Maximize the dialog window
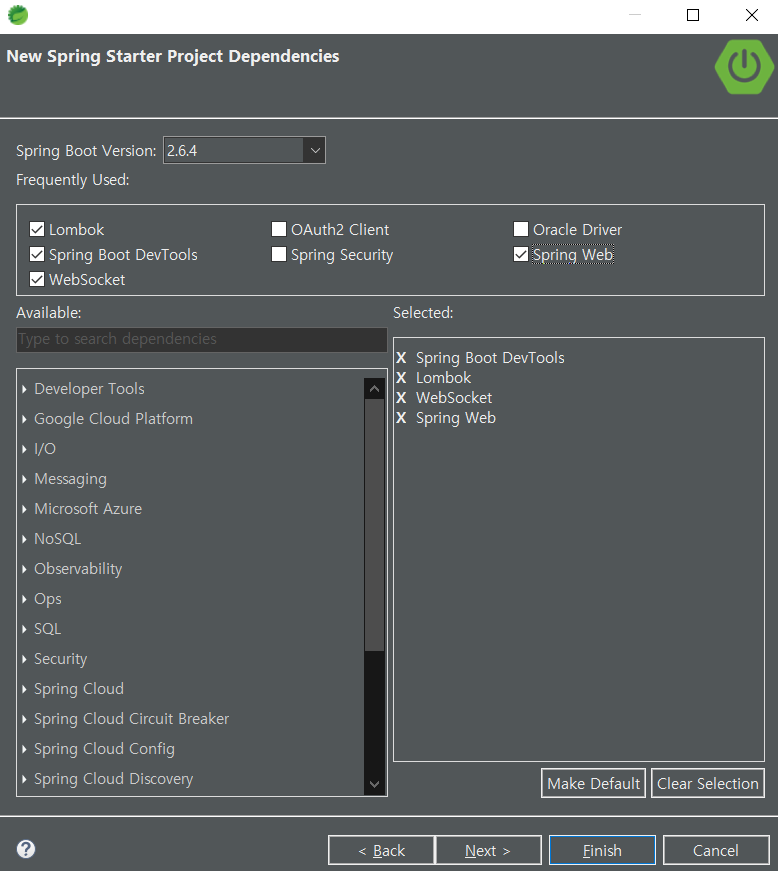778x871 pixels. click(692, 15)
